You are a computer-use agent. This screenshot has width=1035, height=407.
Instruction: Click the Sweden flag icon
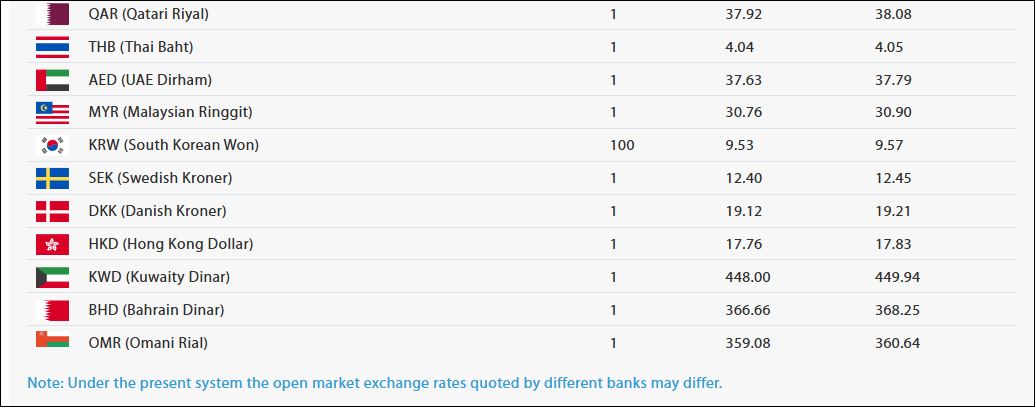[x=52, y=178]
